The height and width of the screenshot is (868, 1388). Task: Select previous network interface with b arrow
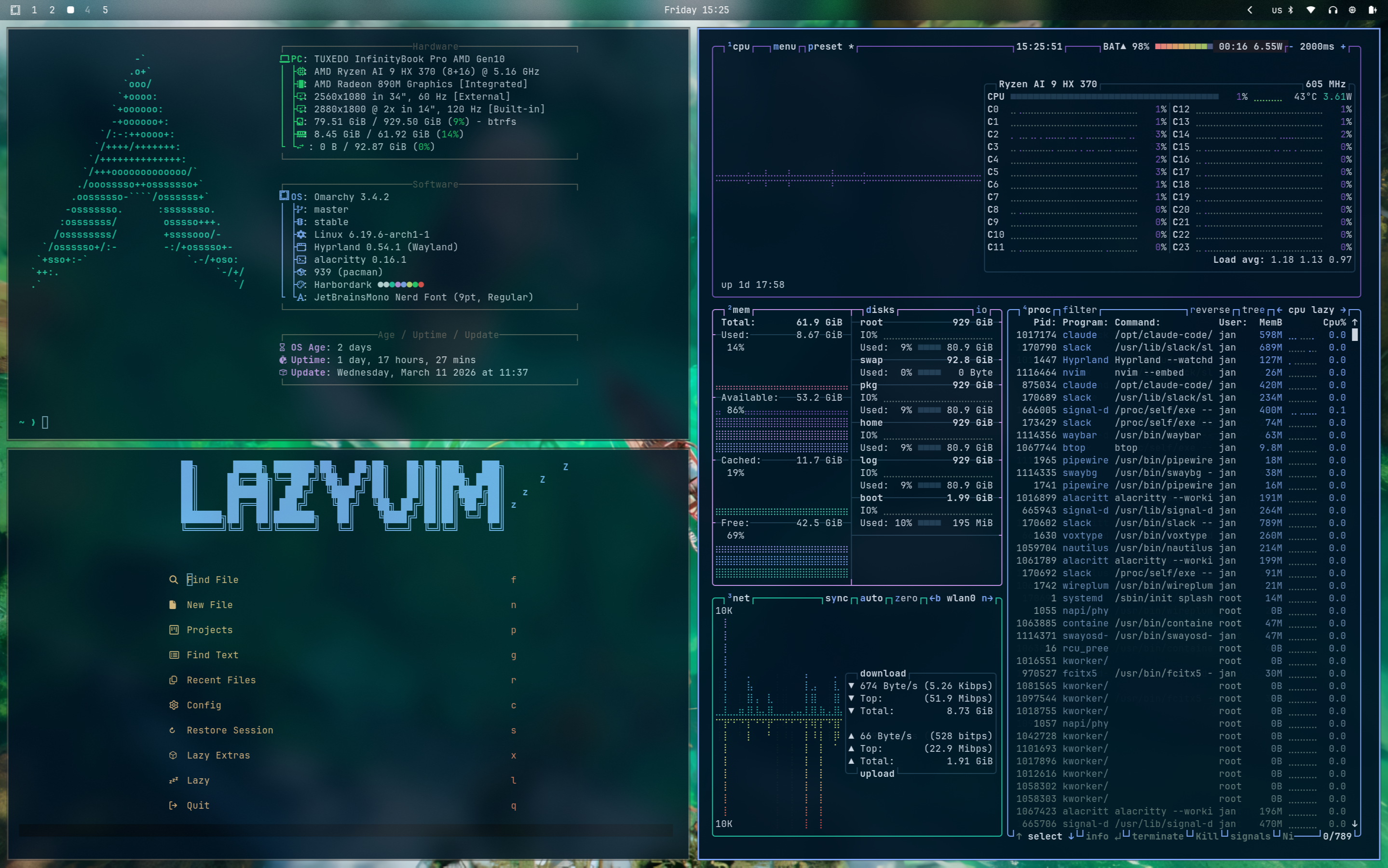coord(935,598)
